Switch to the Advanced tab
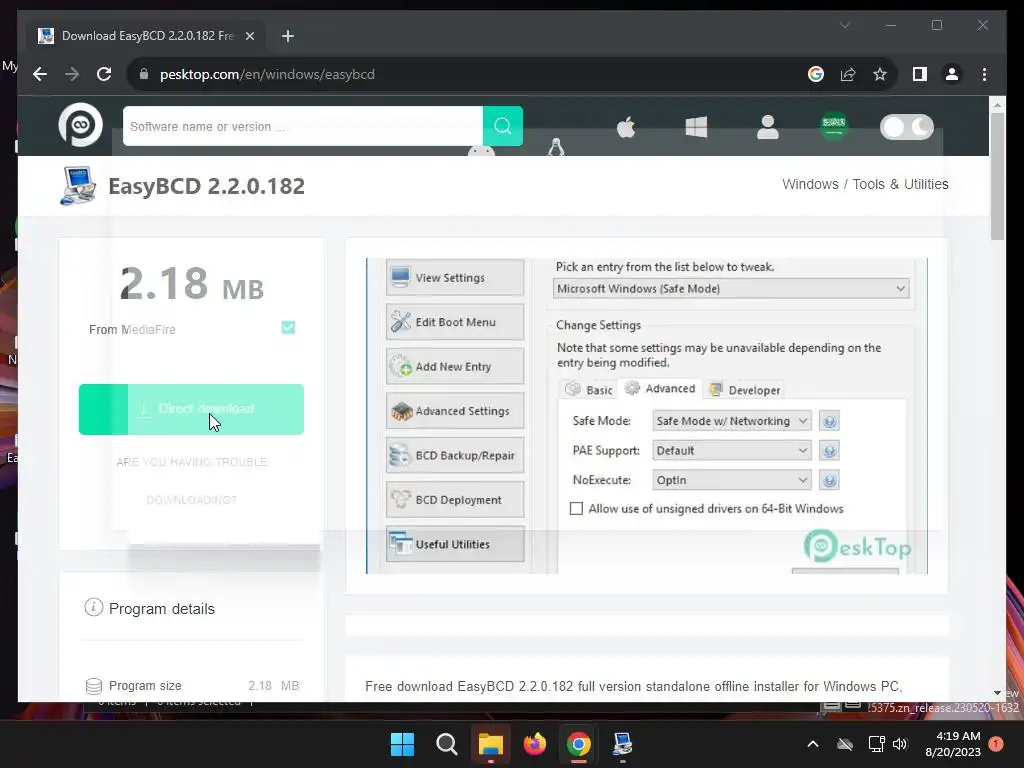1024x768 pixels. click(660, 389)
